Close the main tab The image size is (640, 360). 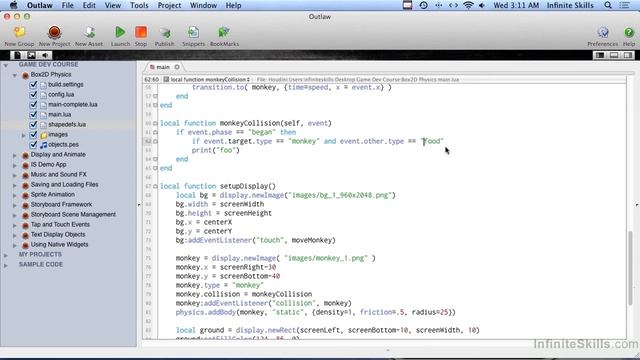pyautogui.click(x=177, y=67)
